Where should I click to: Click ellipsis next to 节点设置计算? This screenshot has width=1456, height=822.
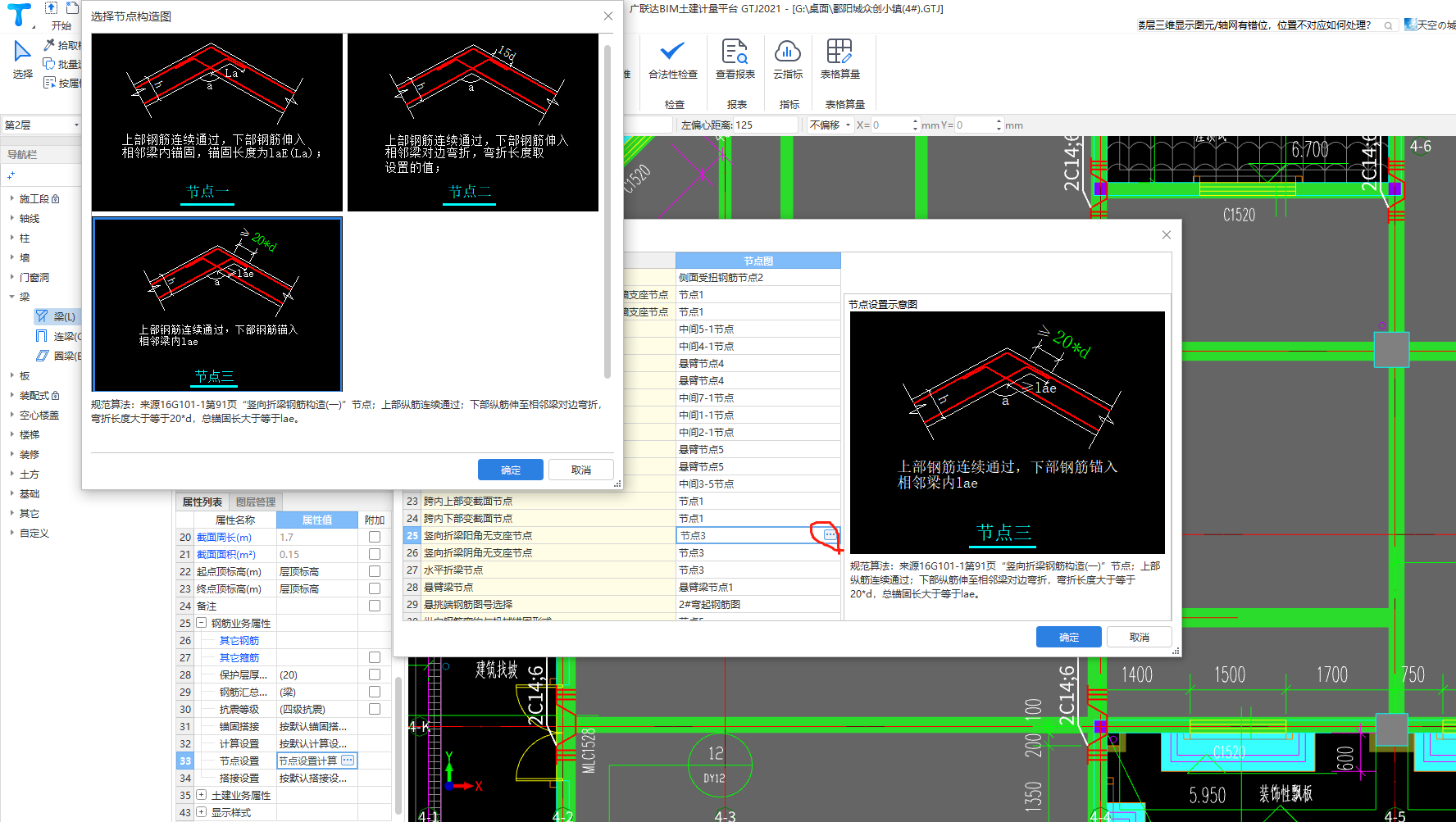(x=348, y=761)
